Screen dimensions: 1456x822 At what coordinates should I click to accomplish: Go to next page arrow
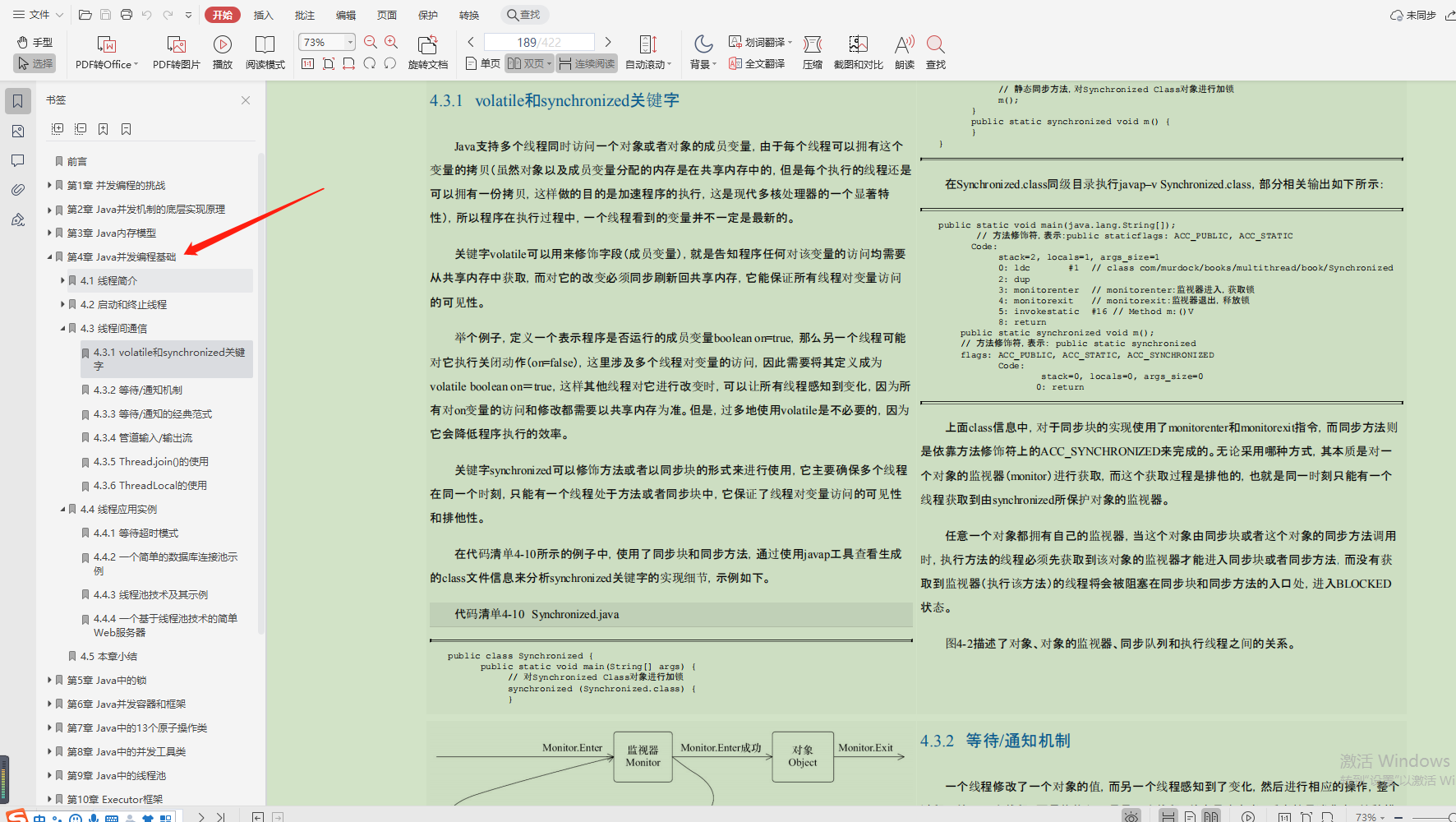pos(608,42)
